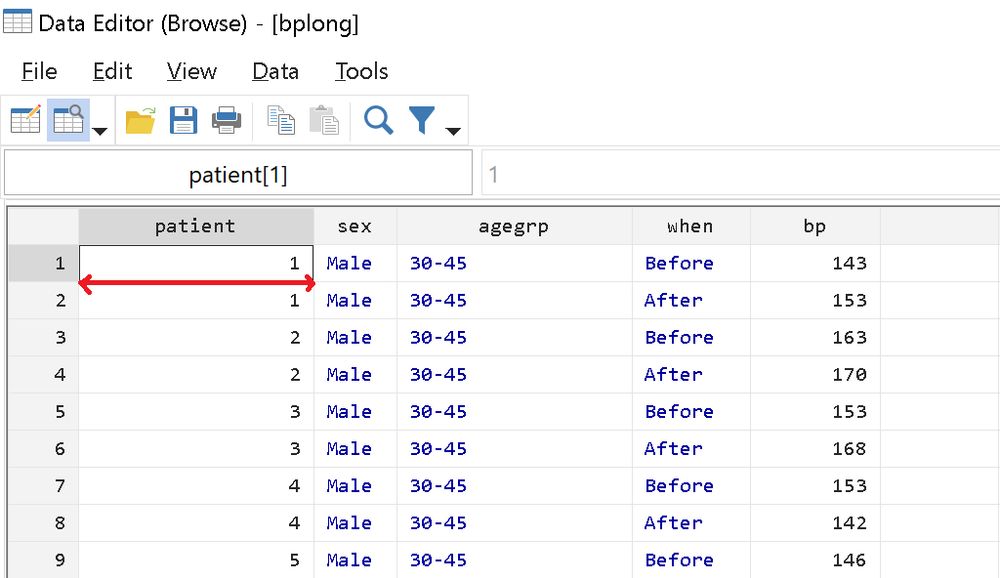Open the View menu
1000x578 pixels.
191,71
